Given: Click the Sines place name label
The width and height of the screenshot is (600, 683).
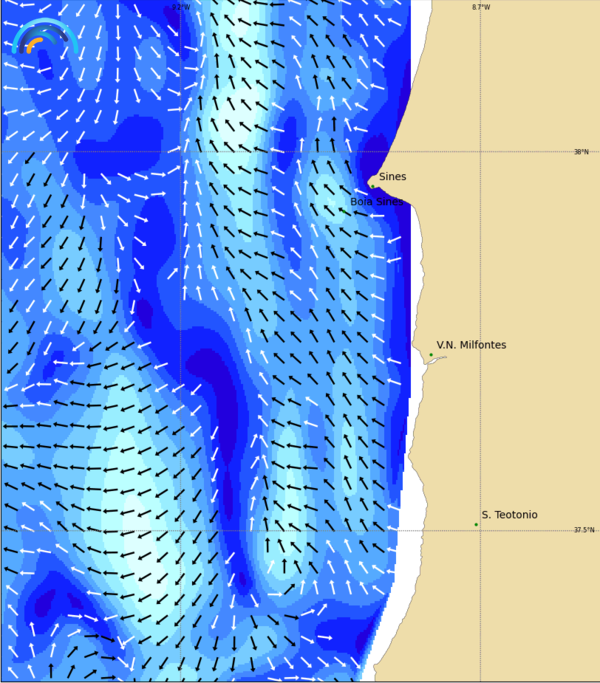Looking at the screenshot, I should (392, 177).
